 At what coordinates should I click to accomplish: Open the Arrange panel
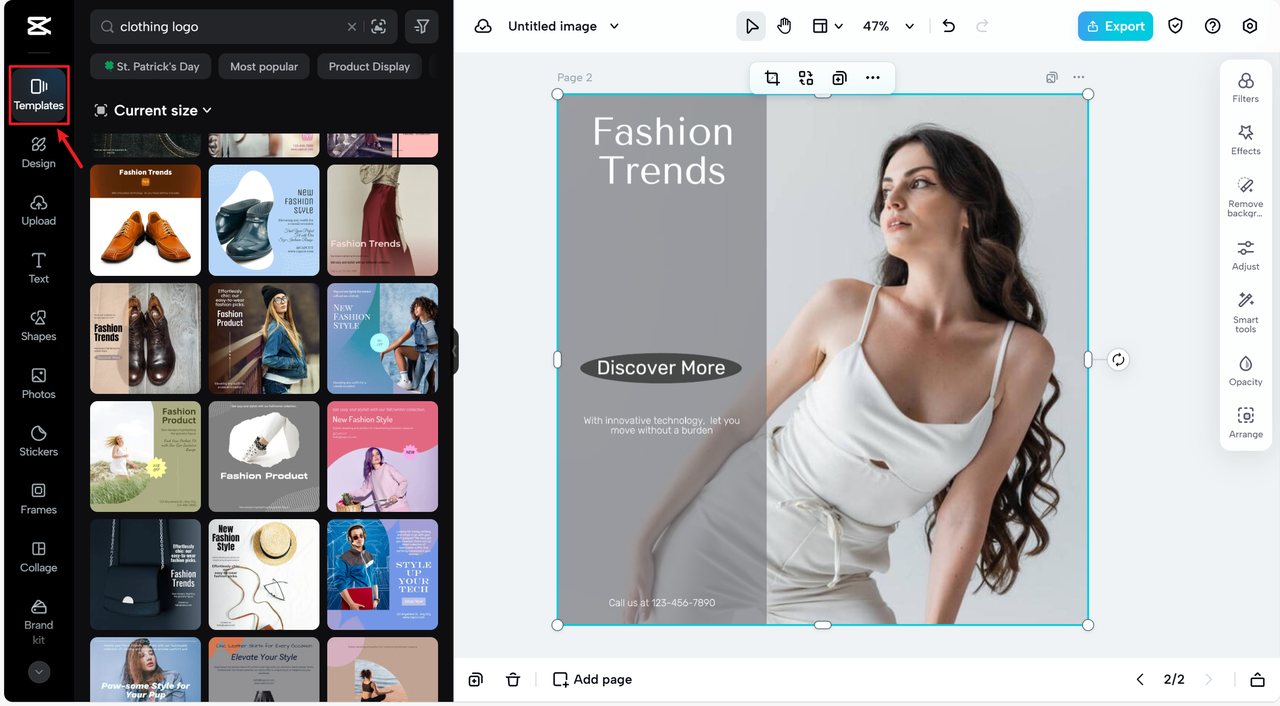coord(1246,423)
